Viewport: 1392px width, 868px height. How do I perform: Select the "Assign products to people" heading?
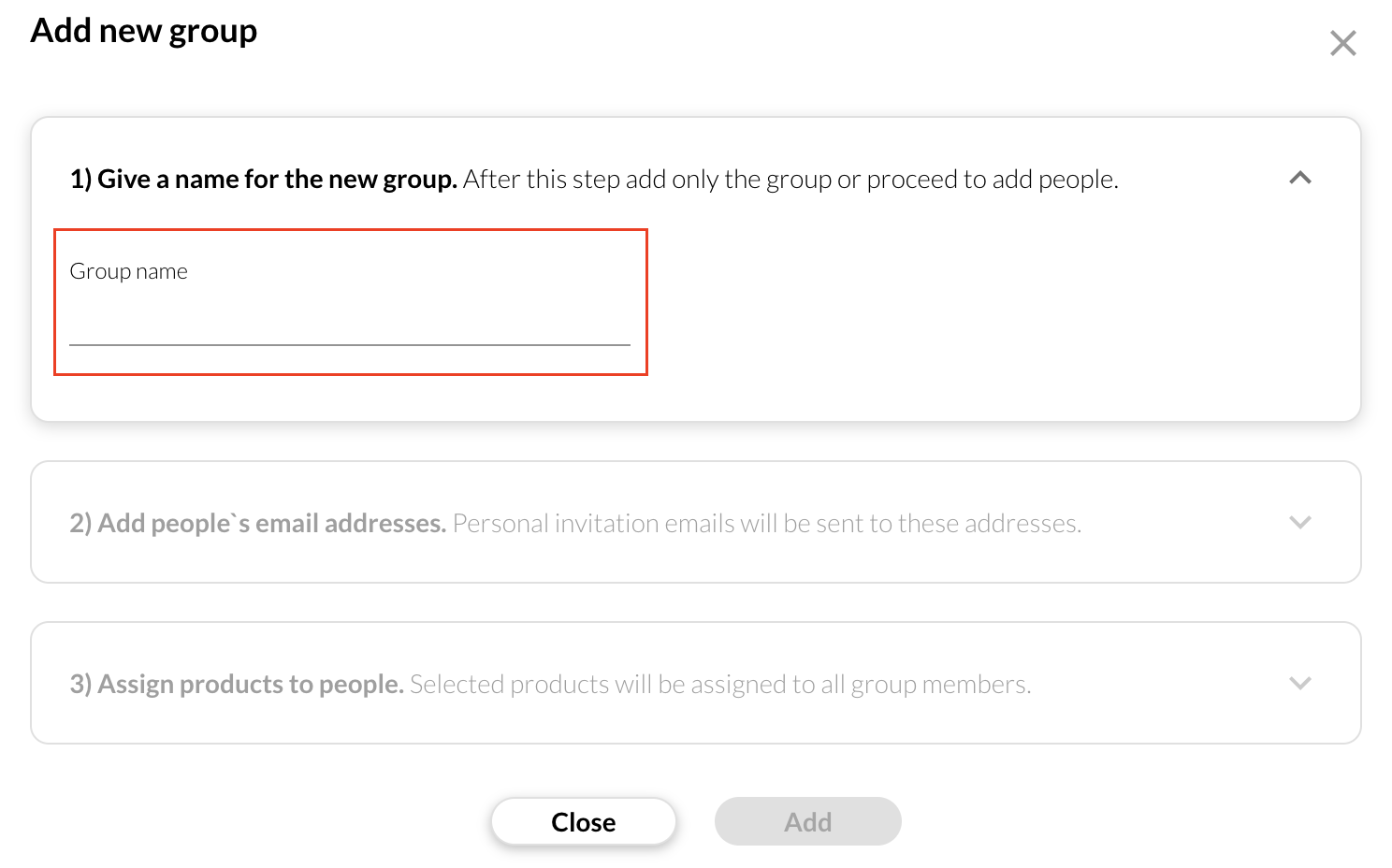[251, 684]
